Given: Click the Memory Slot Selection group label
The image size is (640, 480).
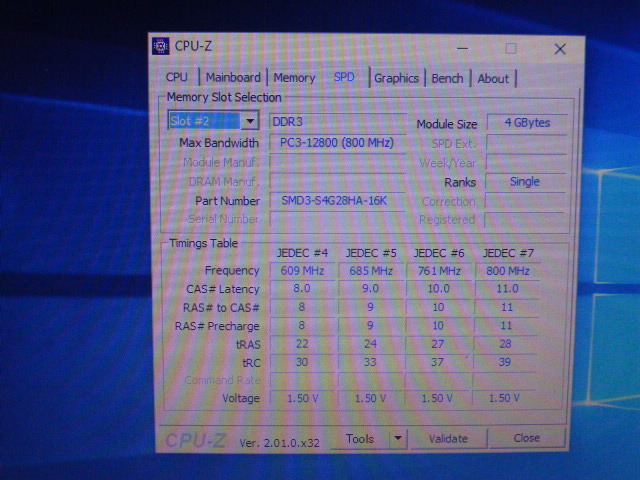Looking at the screenshot, I should pyautogui.click(x=224, y=97).
